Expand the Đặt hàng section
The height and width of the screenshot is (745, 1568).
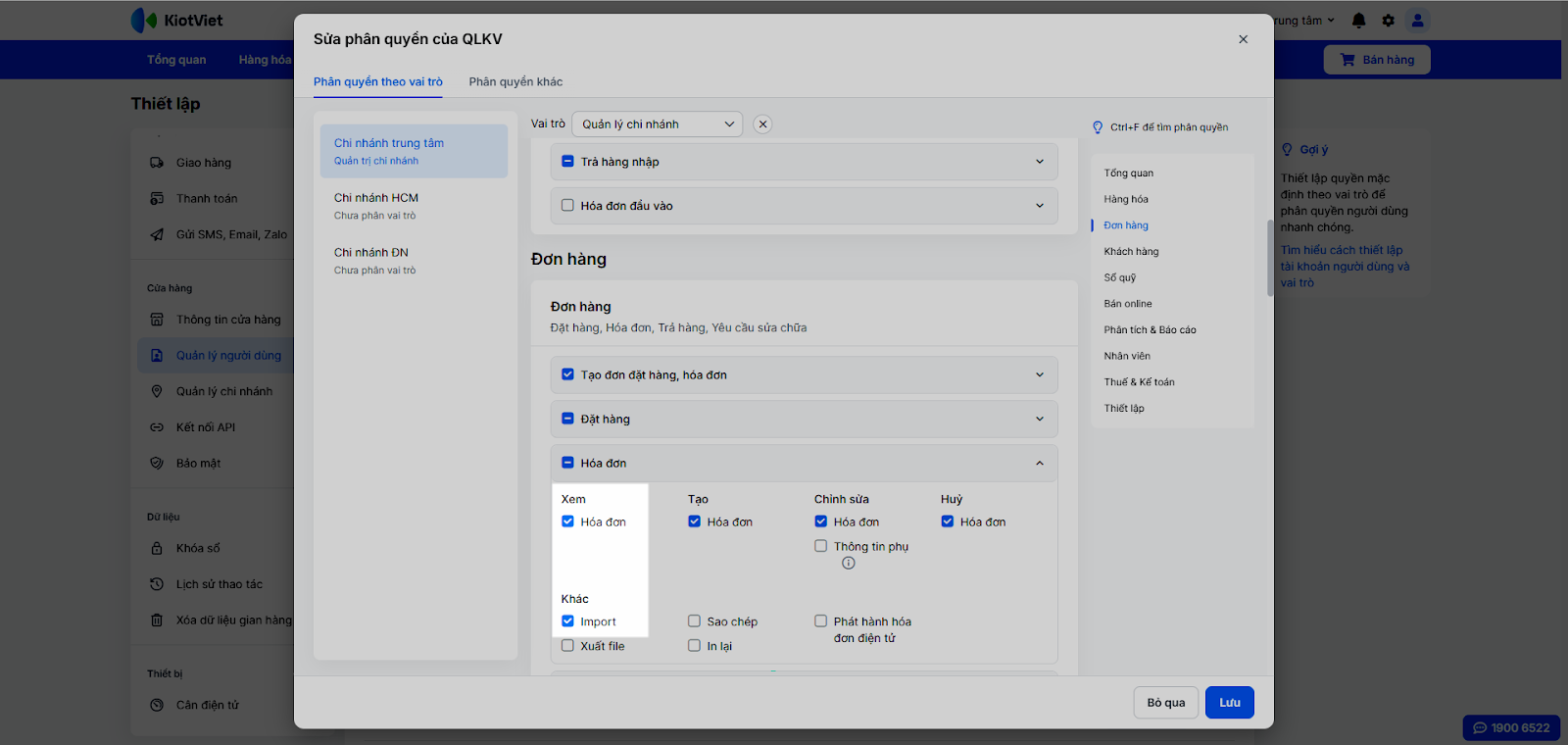[1039, 420]
